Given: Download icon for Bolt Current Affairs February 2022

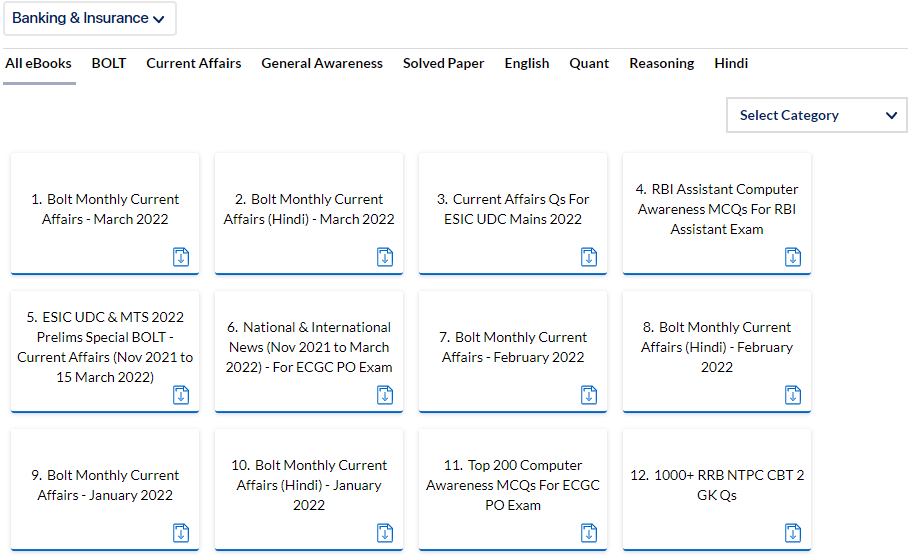Looking at the screenshot, I should click(x=589, y=395).
